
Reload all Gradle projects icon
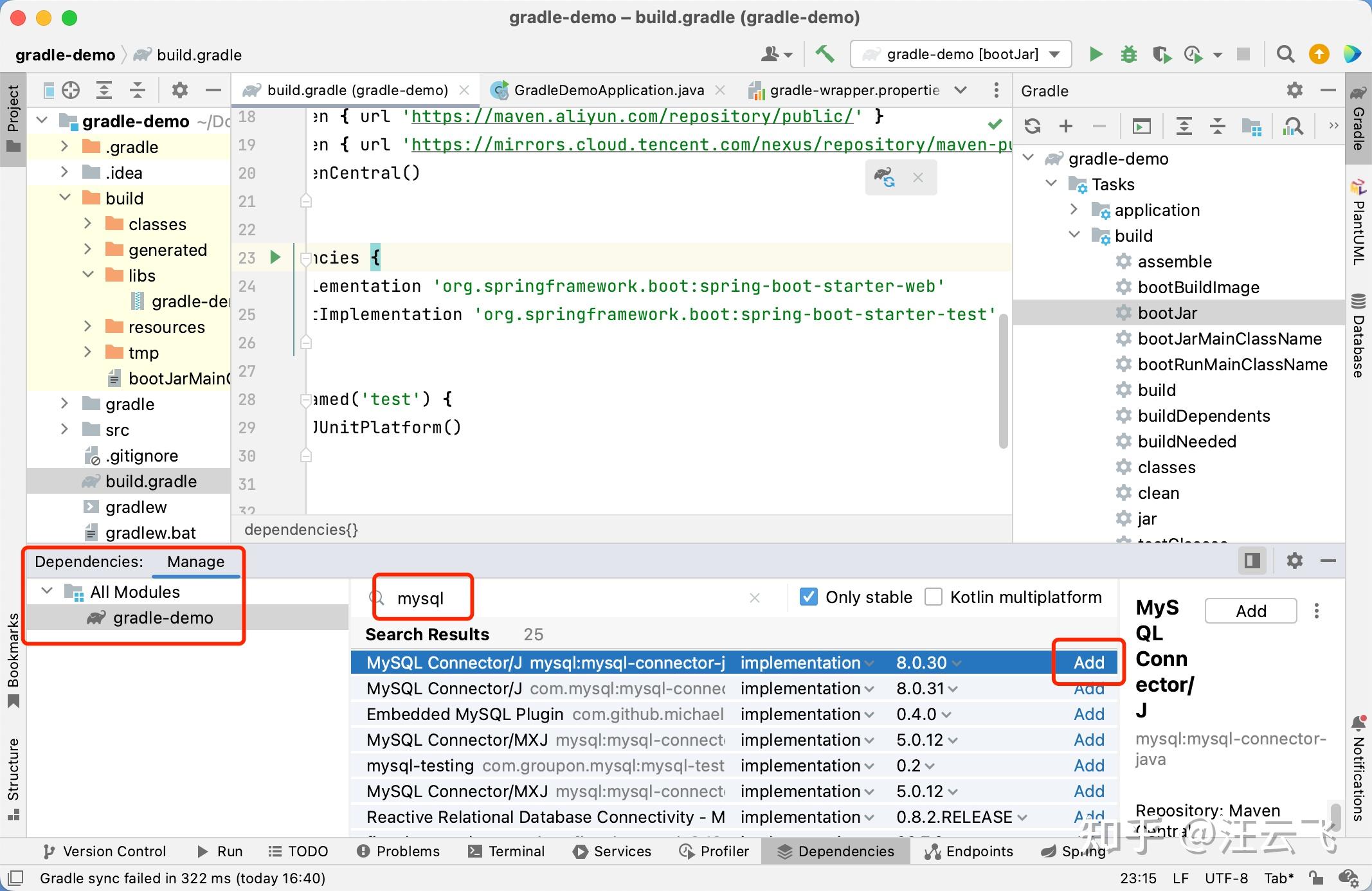point(1033,126)
